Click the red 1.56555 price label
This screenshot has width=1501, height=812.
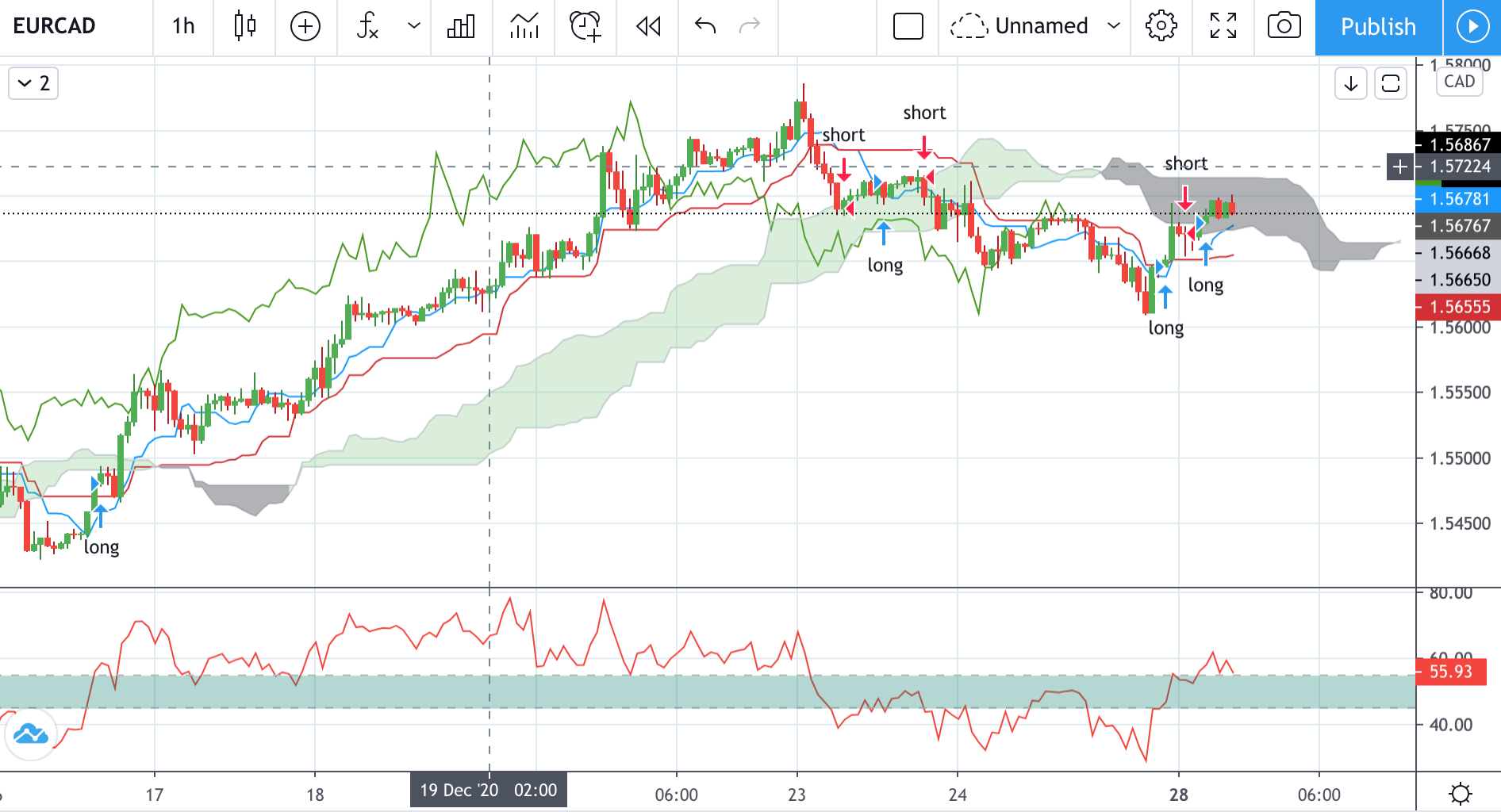click(1458, 307)
